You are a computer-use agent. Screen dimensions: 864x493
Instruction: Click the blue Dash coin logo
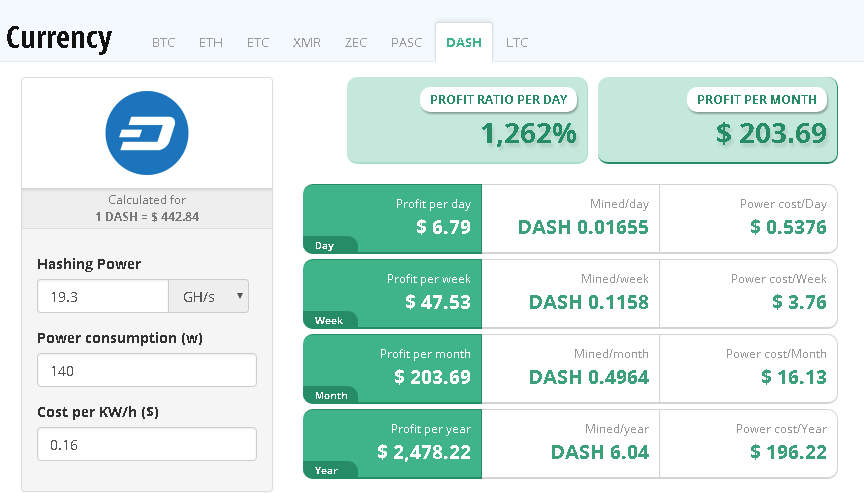click(147, 133)
